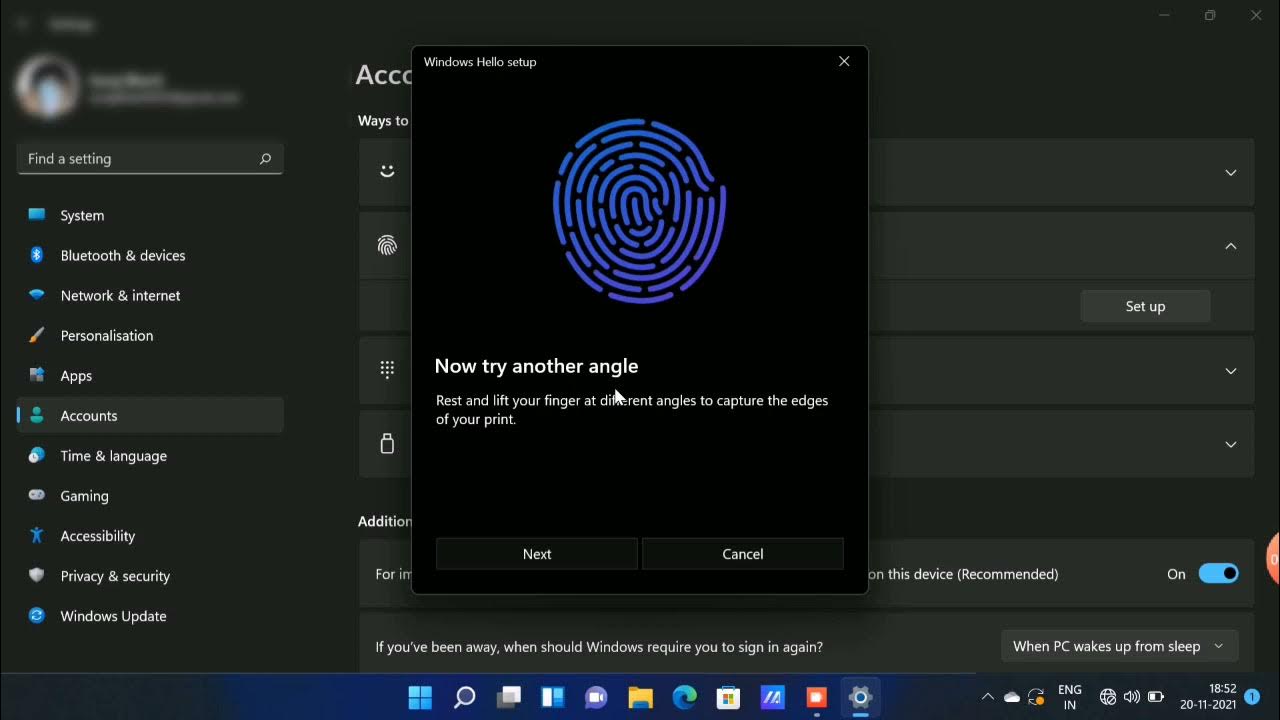Show hidden system tray icons
Viewport: 1280px width, 720px height.
(988, 697)
